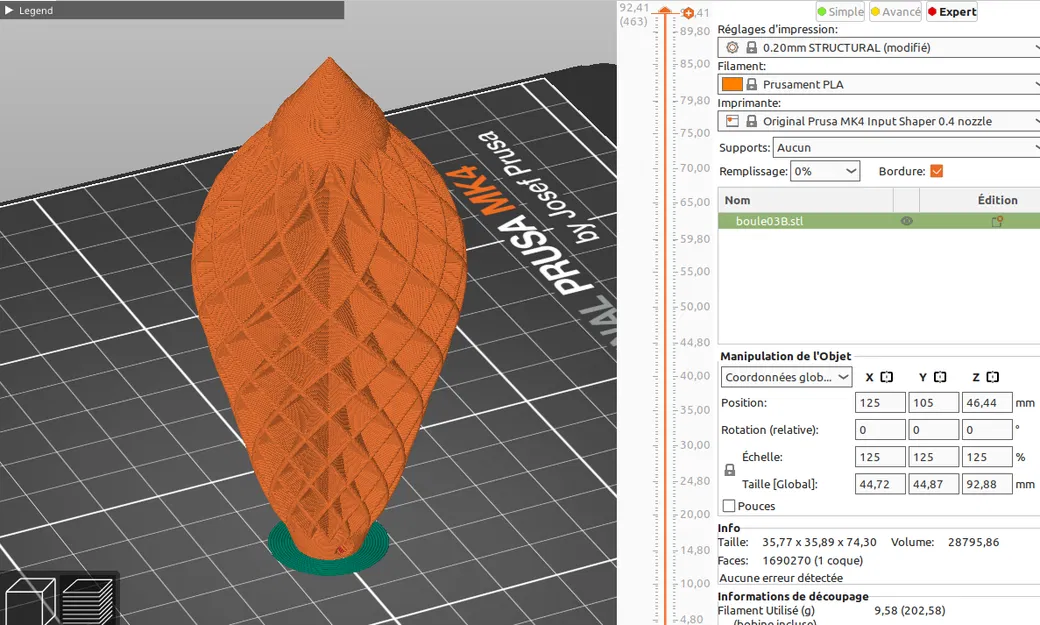
Task: Open the orange filament color swatch
Action: click(x=732, y=84)
